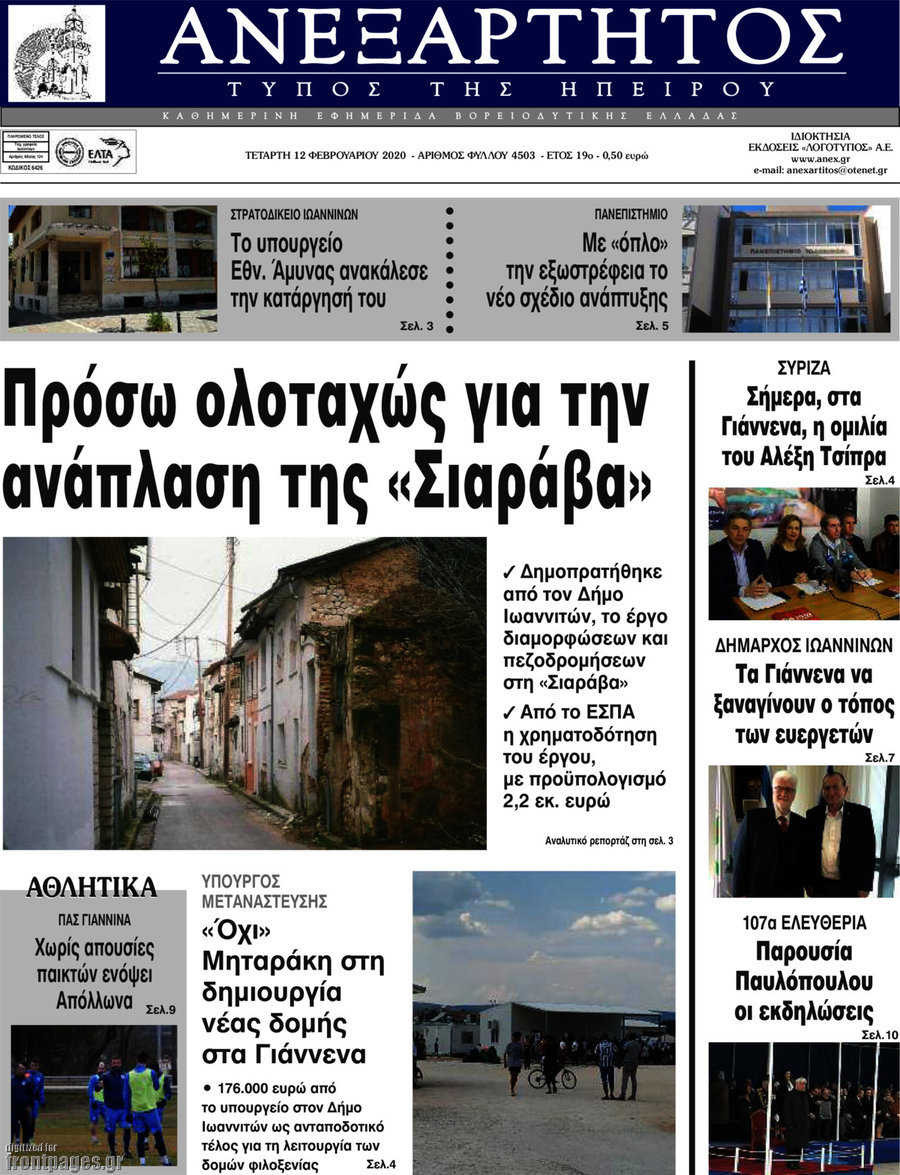Click the bullet starting Δημοπρατήθηκε από τον Δήμο

tap(585, 627)
